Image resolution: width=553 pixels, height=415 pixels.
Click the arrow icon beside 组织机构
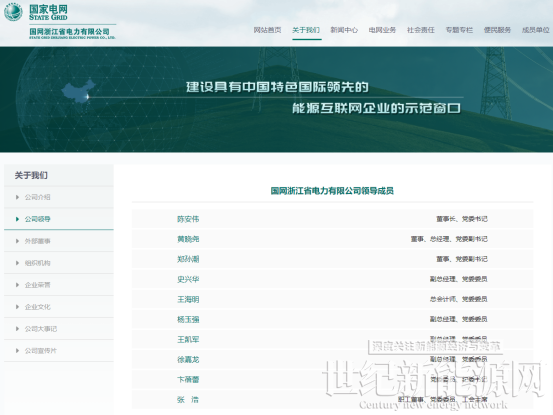[x=17, y=263]
